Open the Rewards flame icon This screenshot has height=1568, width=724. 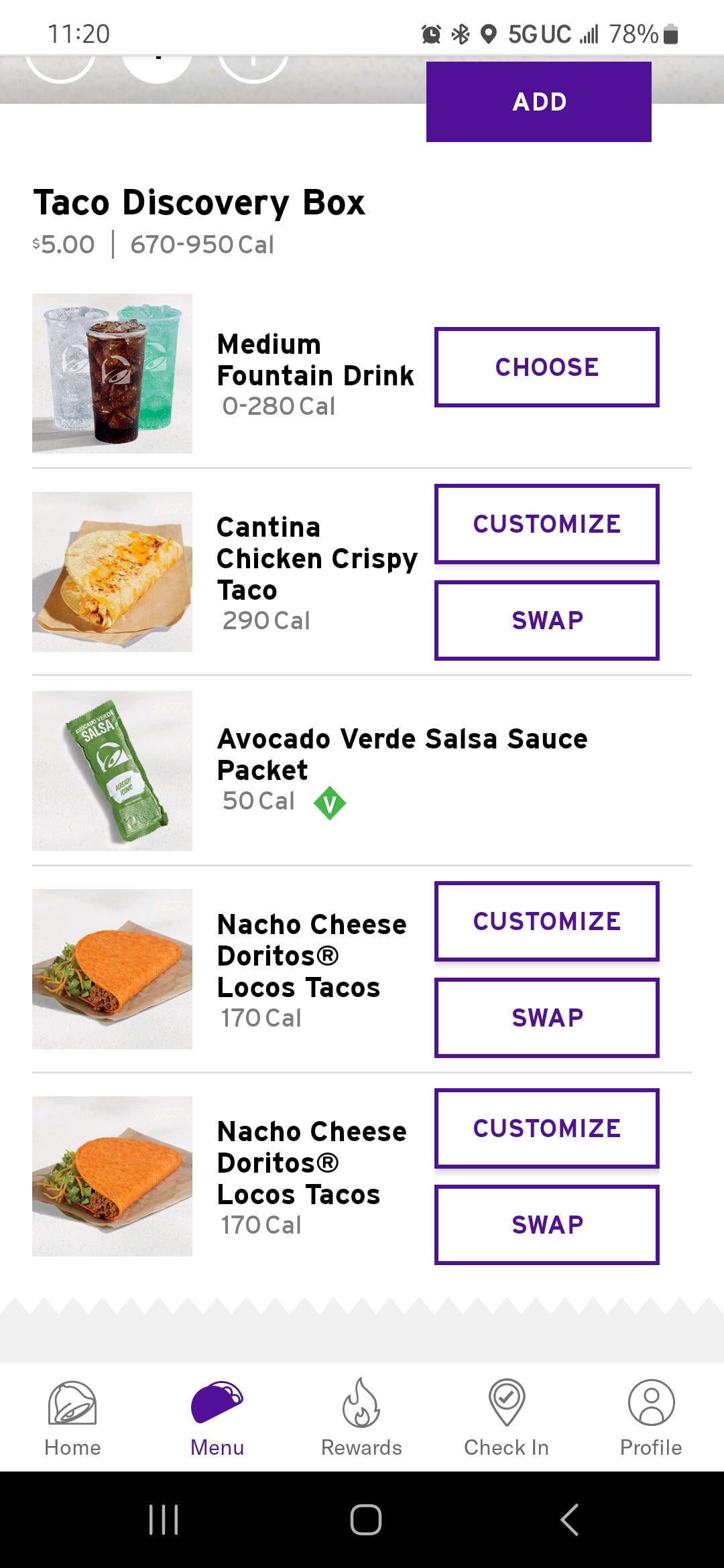pos(361,1402)
